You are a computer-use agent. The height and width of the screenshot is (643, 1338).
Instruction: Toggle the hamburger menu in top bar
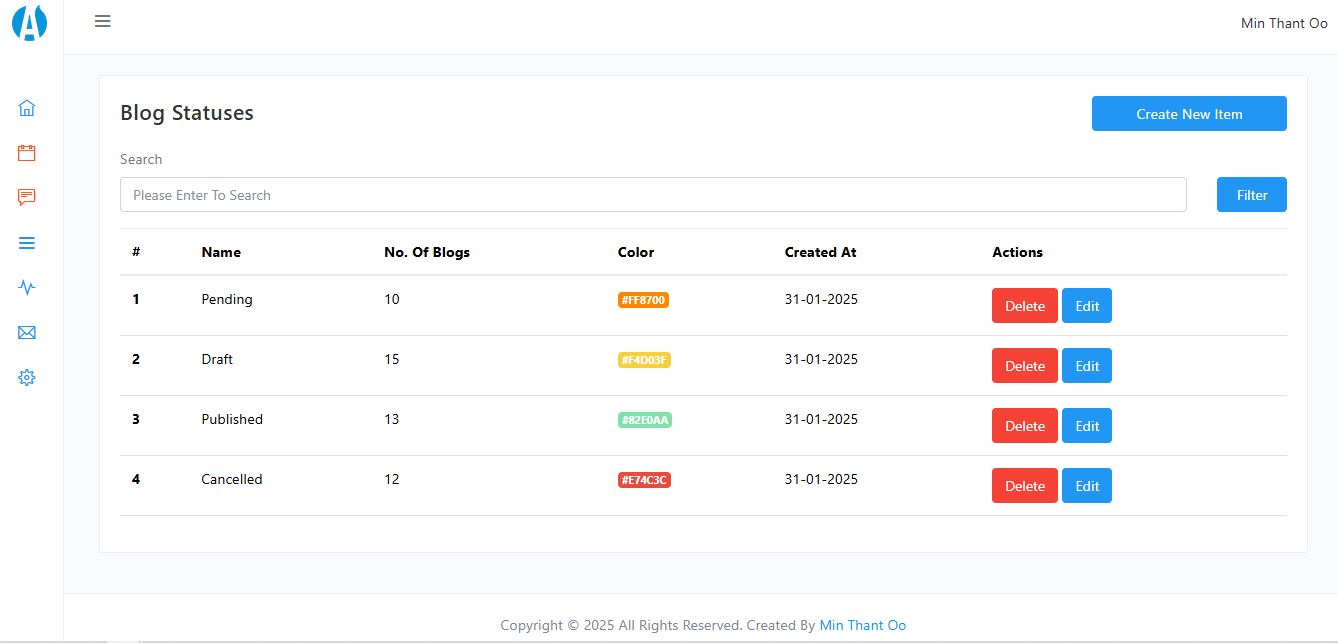pyautogui.click(x=103, y=21)
